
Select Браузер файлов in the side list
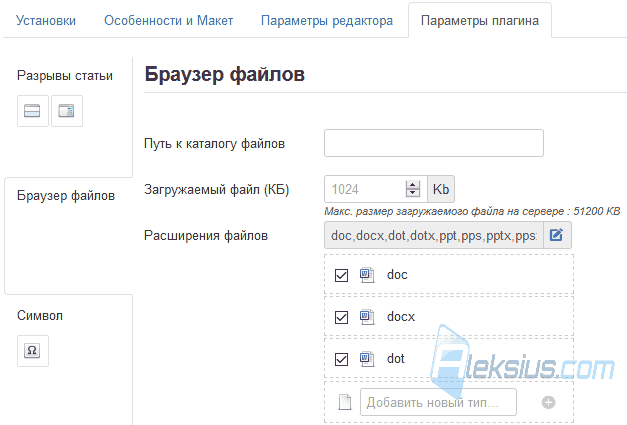[66, 196]
